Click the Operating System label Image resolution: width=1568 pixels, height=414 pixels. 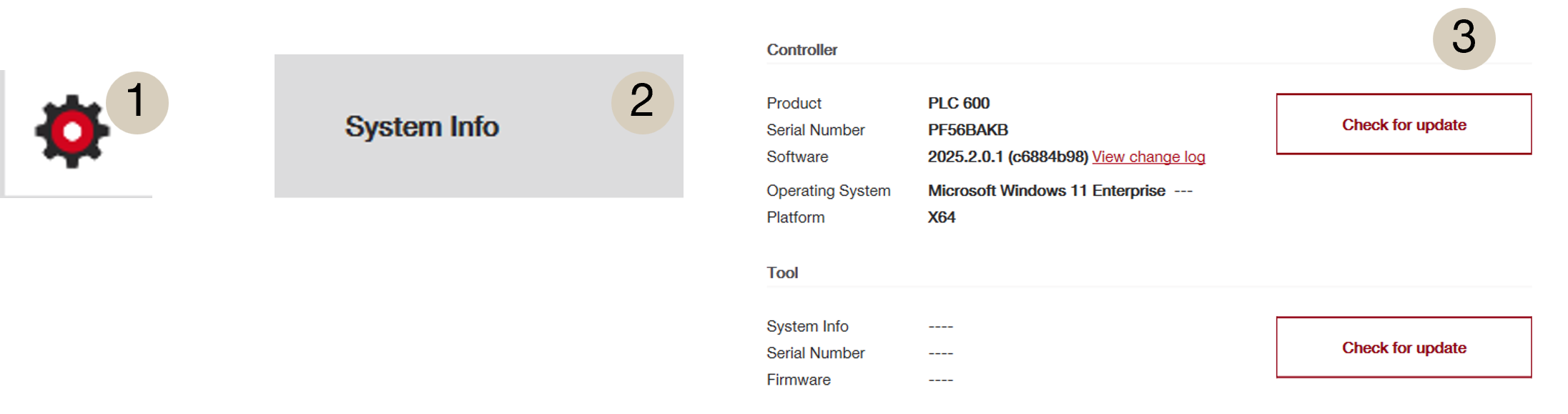point(828,191)
